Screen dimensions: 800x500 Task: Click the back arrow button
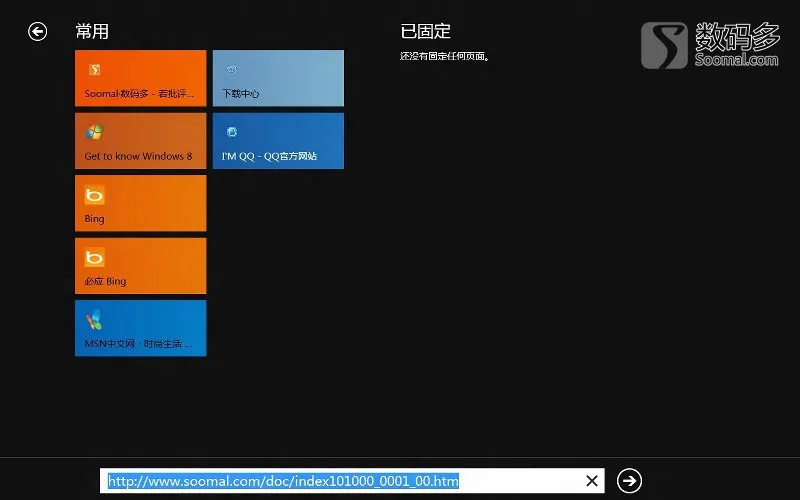point(37,32)
